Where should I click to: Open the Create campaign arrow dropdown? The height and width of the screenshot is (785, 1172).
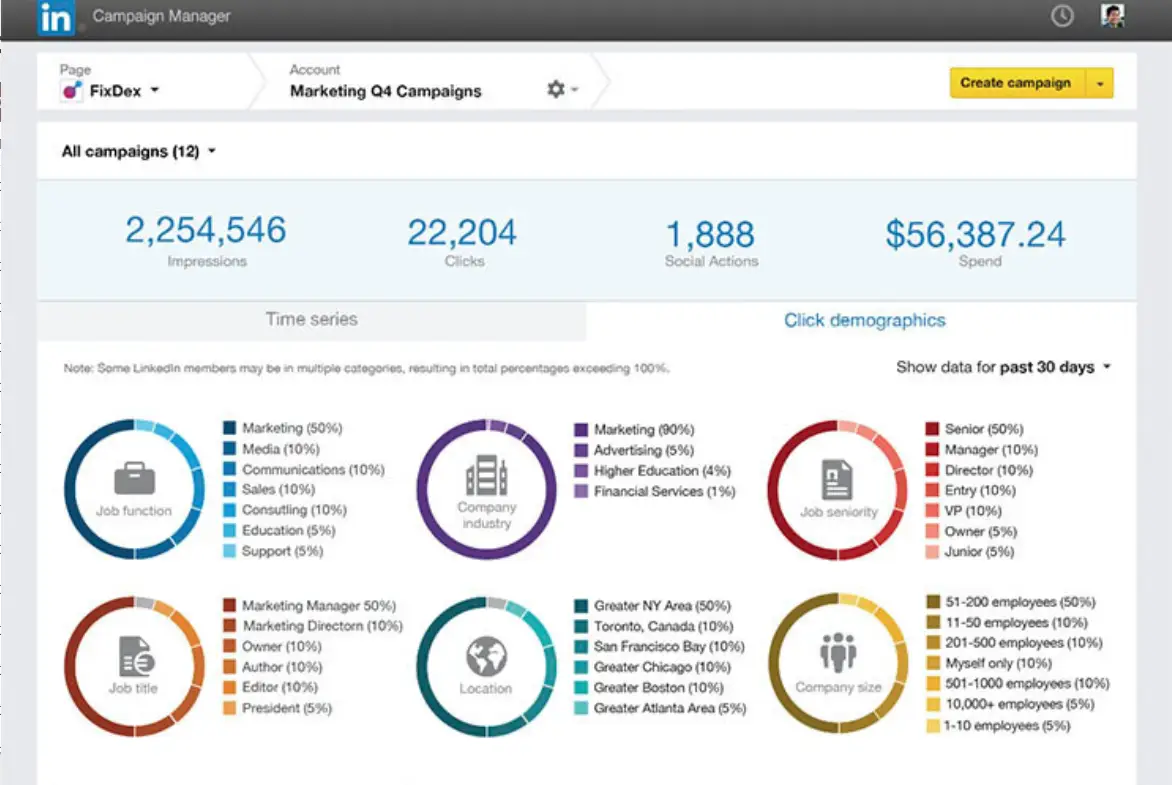[1100, 84]
